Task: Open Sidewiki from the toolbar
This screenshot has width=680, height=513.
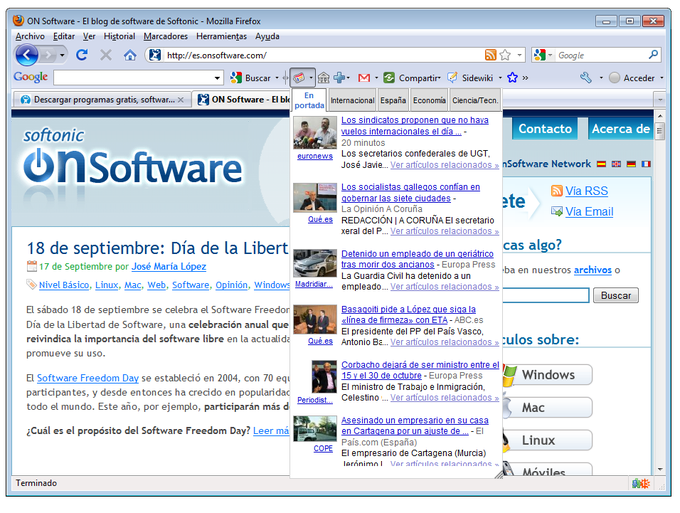Action: point(471,78)
